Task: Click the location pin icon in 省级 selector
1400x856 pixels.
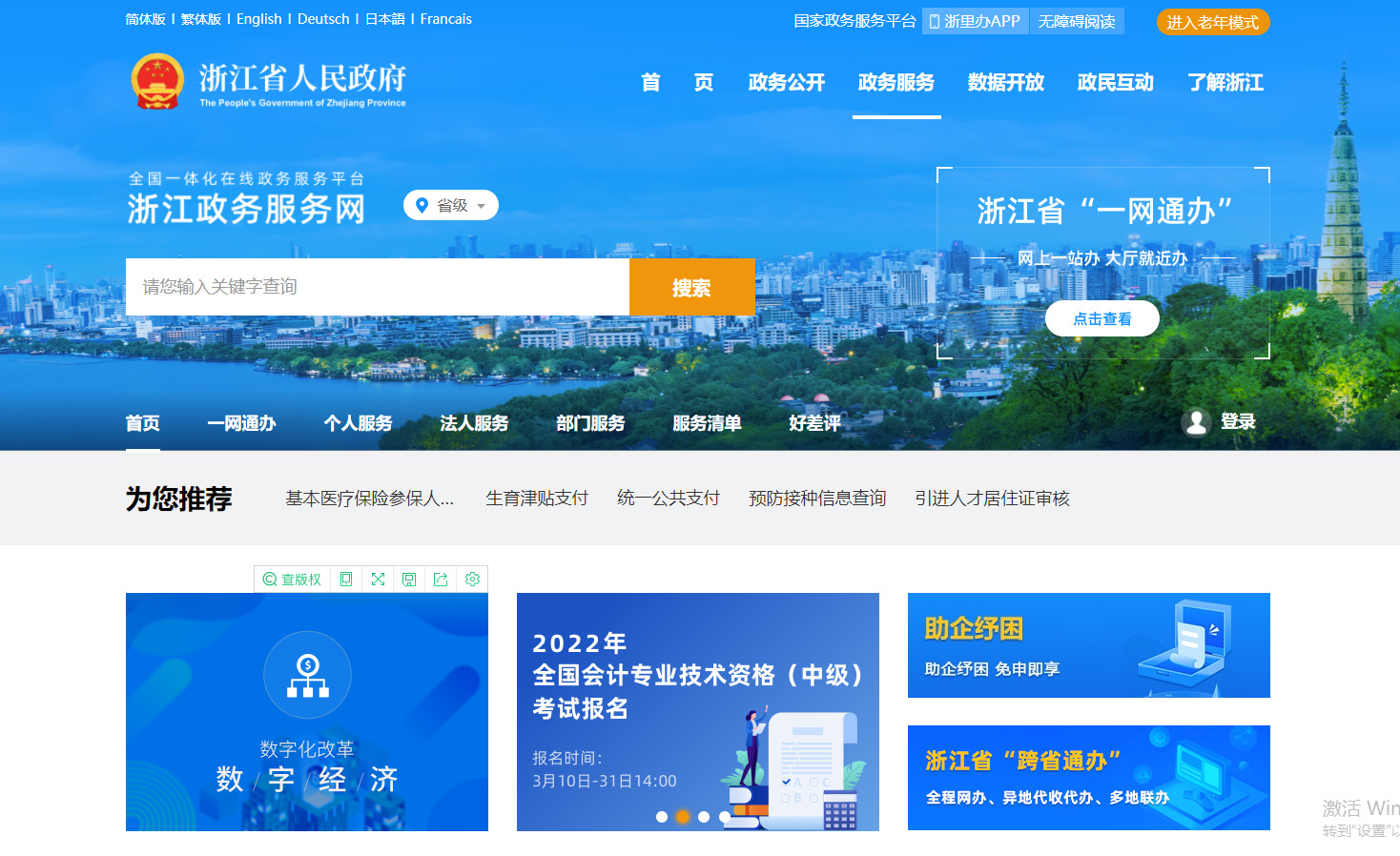Action: 422,205
